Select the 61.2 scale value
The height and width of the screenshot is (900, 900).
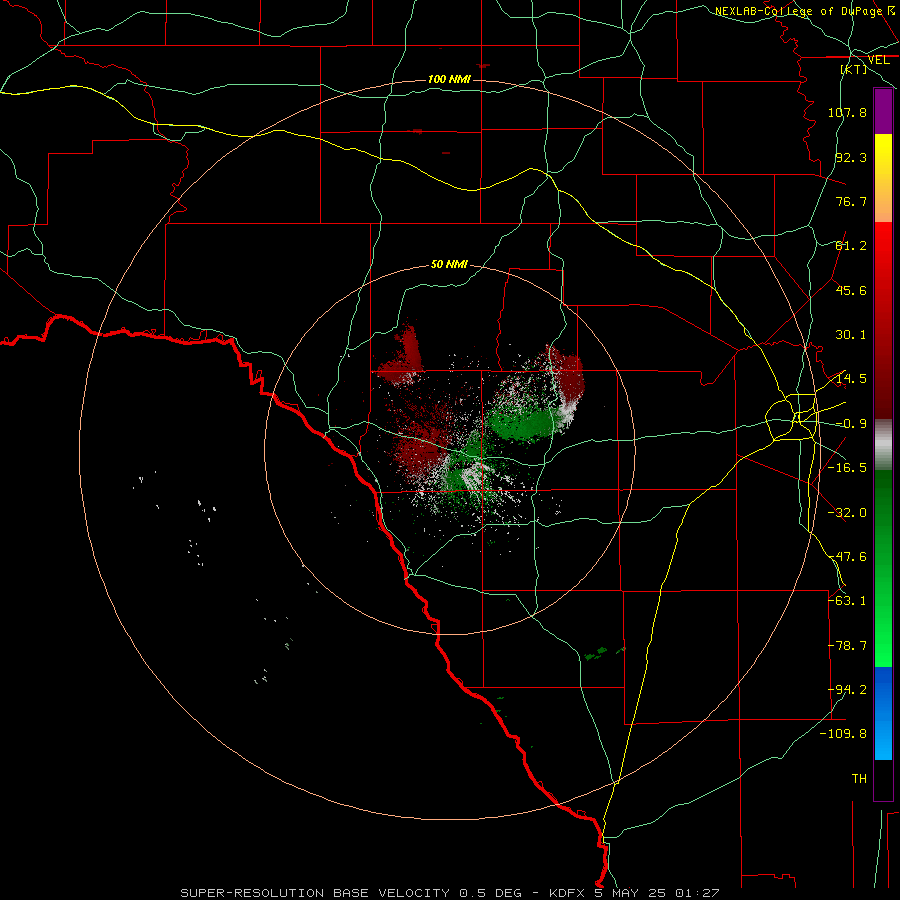[x=851, y=246]
